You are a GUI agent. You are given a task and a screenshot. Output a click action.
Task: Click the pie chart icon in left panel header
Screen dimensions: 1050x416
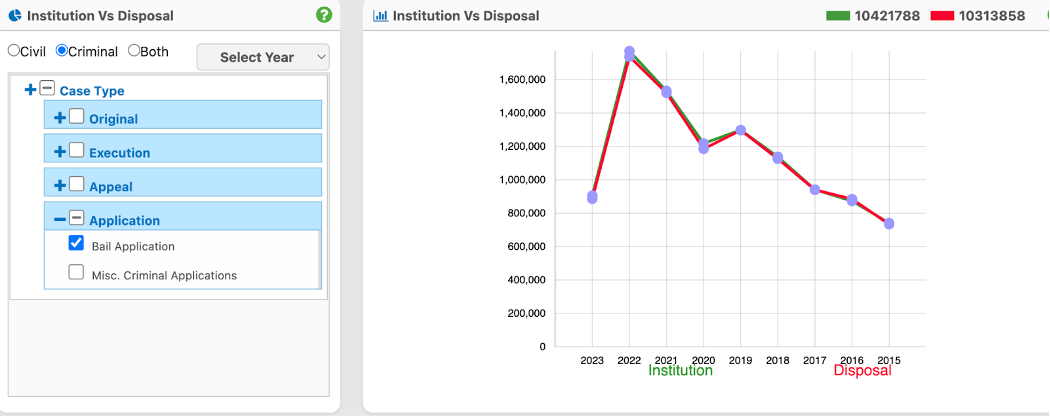tap(15, 16)
